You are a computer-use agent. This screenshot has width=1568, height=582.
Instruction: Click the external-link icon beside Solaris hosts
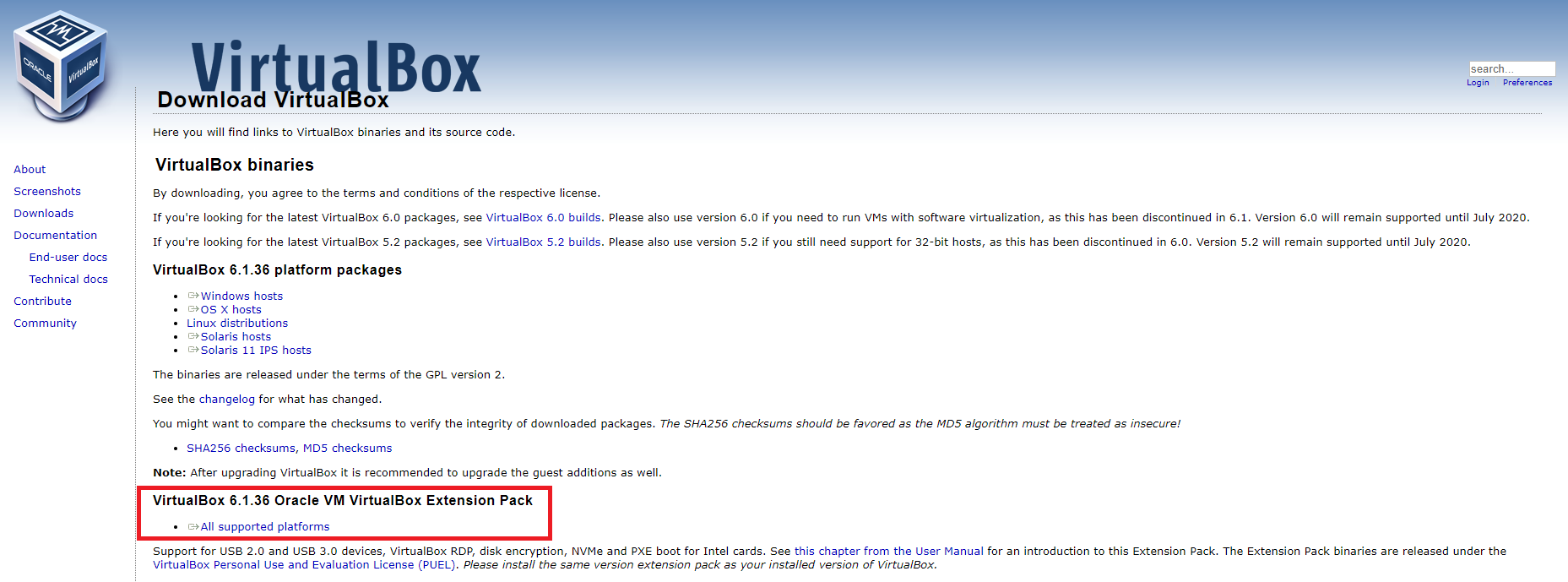coord(193,336)
